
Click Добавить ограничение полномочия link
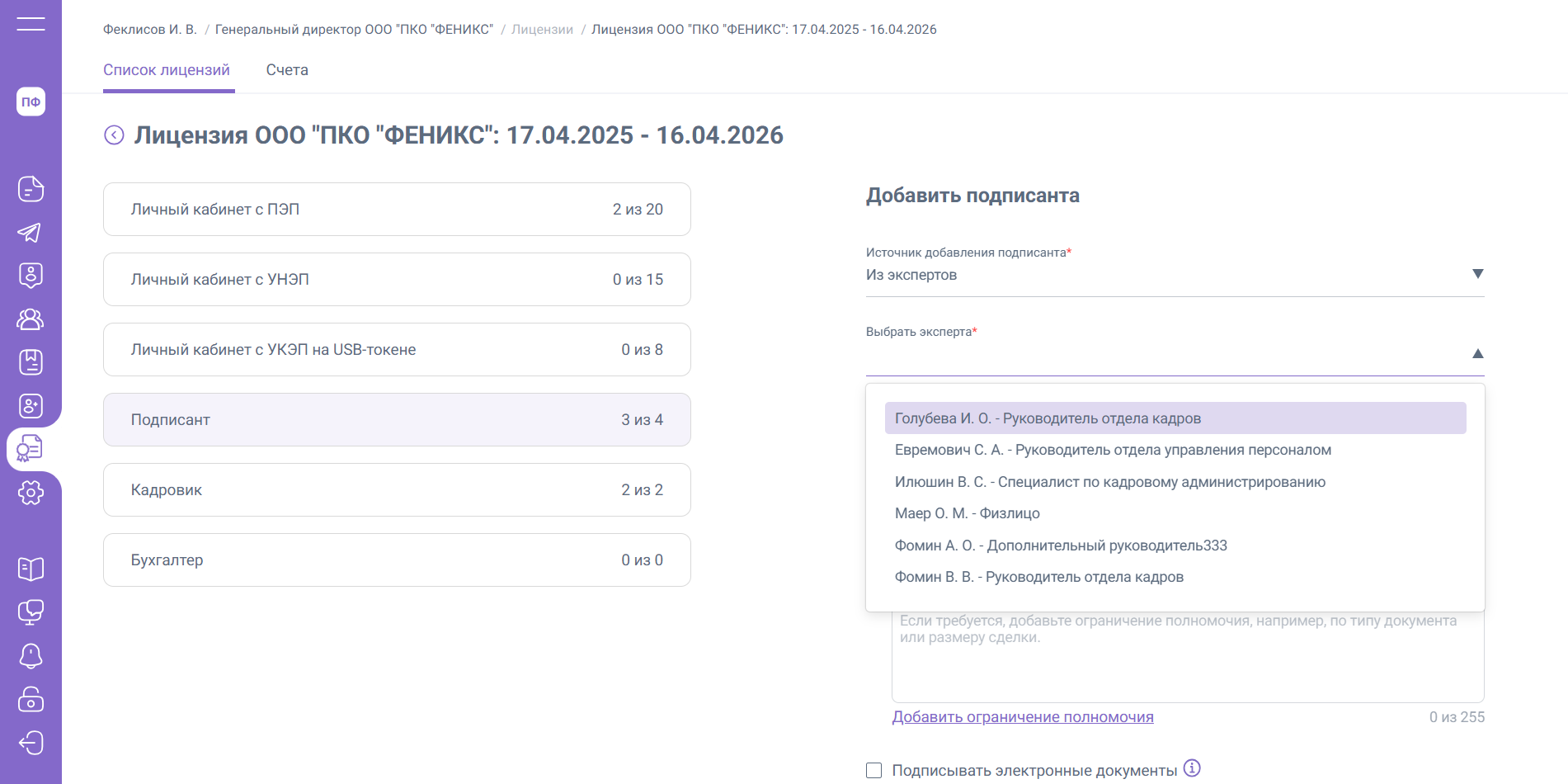pos(1022,717)
